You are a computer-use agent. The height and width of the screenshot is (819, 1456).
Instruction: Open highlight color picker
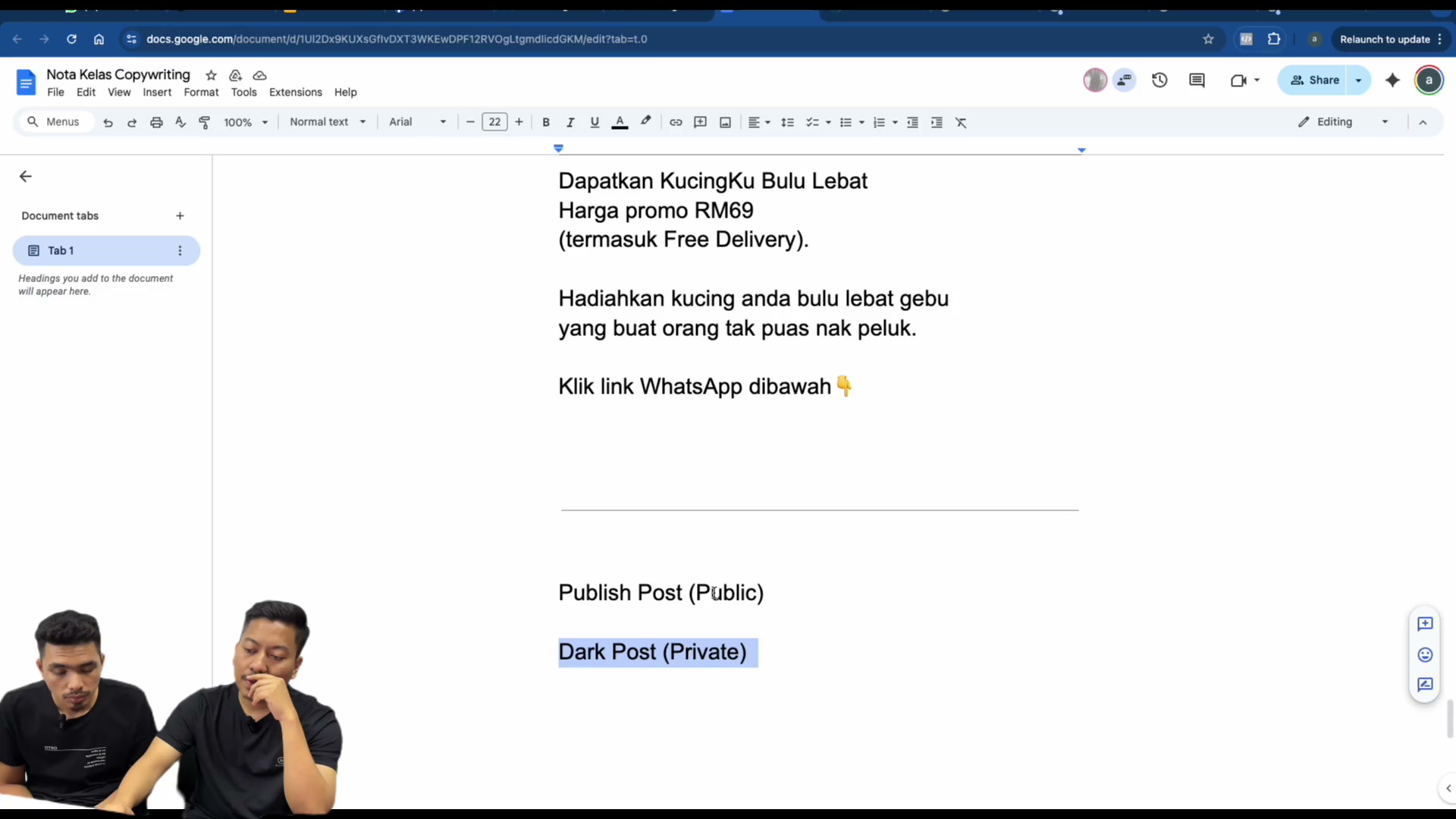[645, 121]
